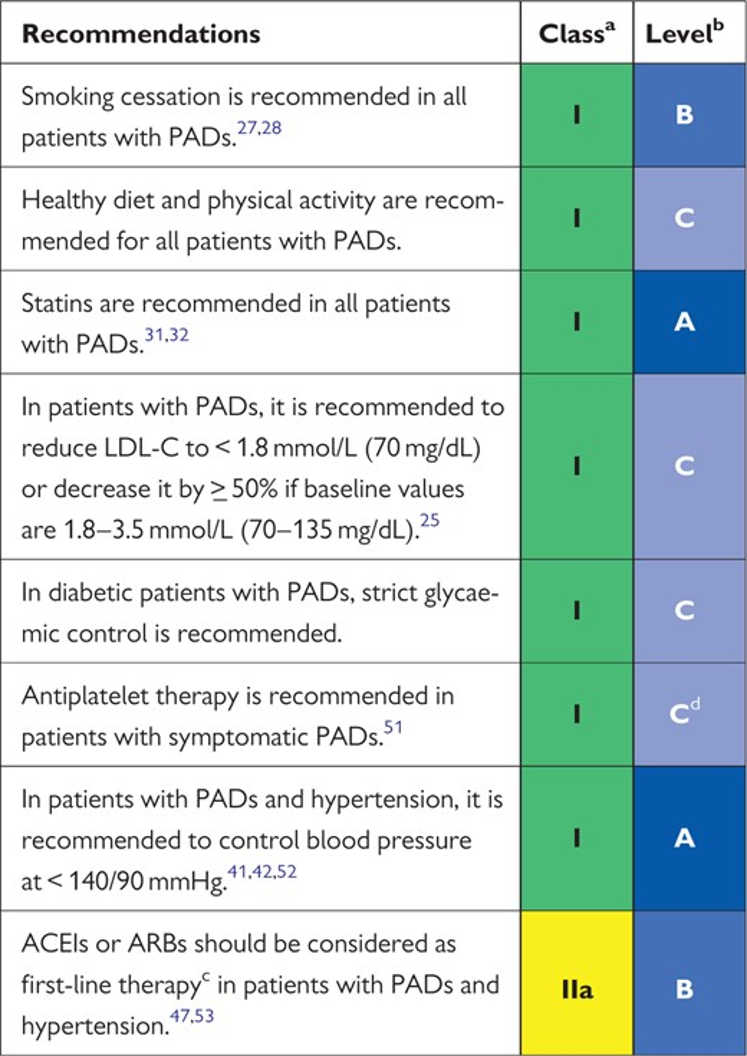Click the Class column header

576,33
